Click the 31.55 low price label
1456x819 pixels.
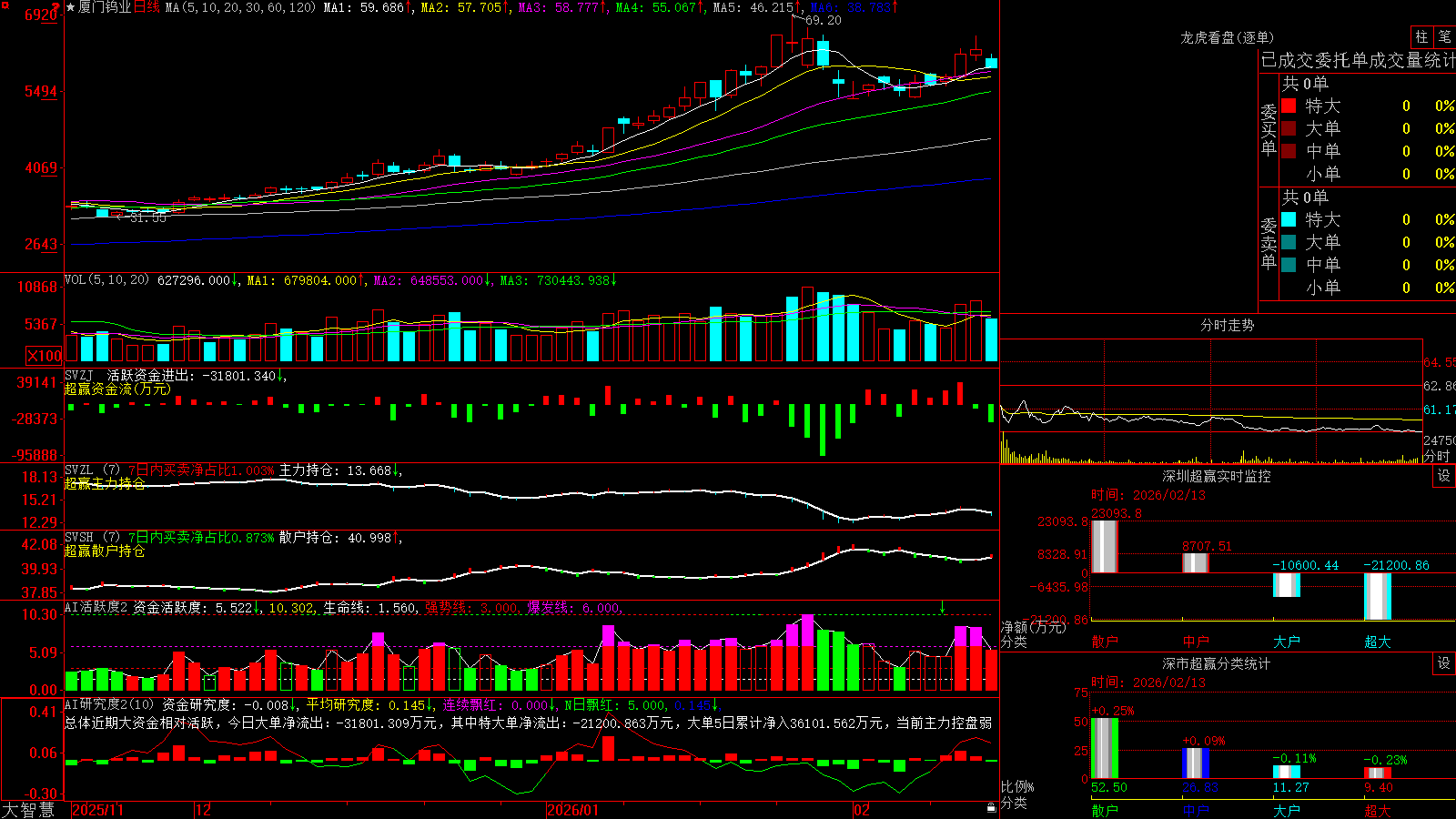pyautogui.click(x=148, y=217)
